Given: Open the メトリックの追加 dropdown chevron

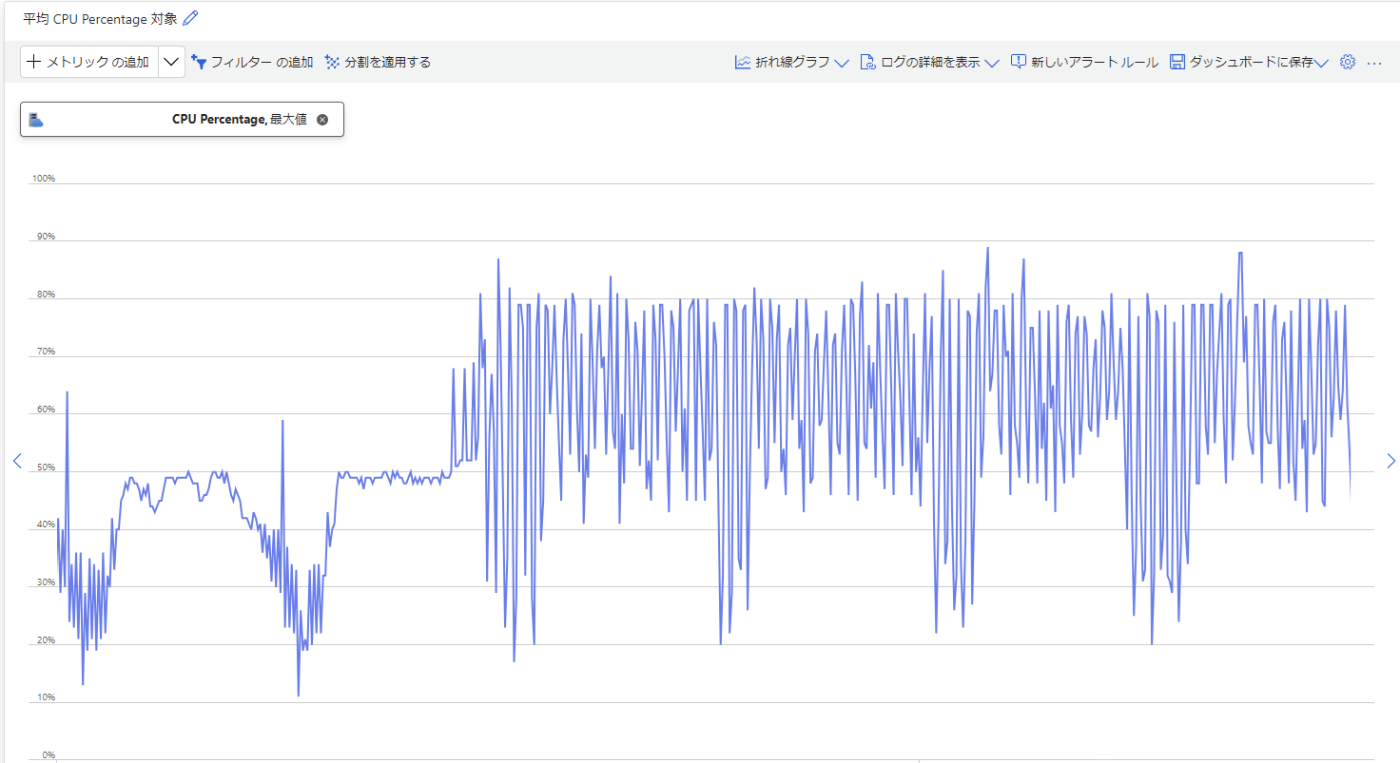Looking at the screenshot, I should point(171,61).
